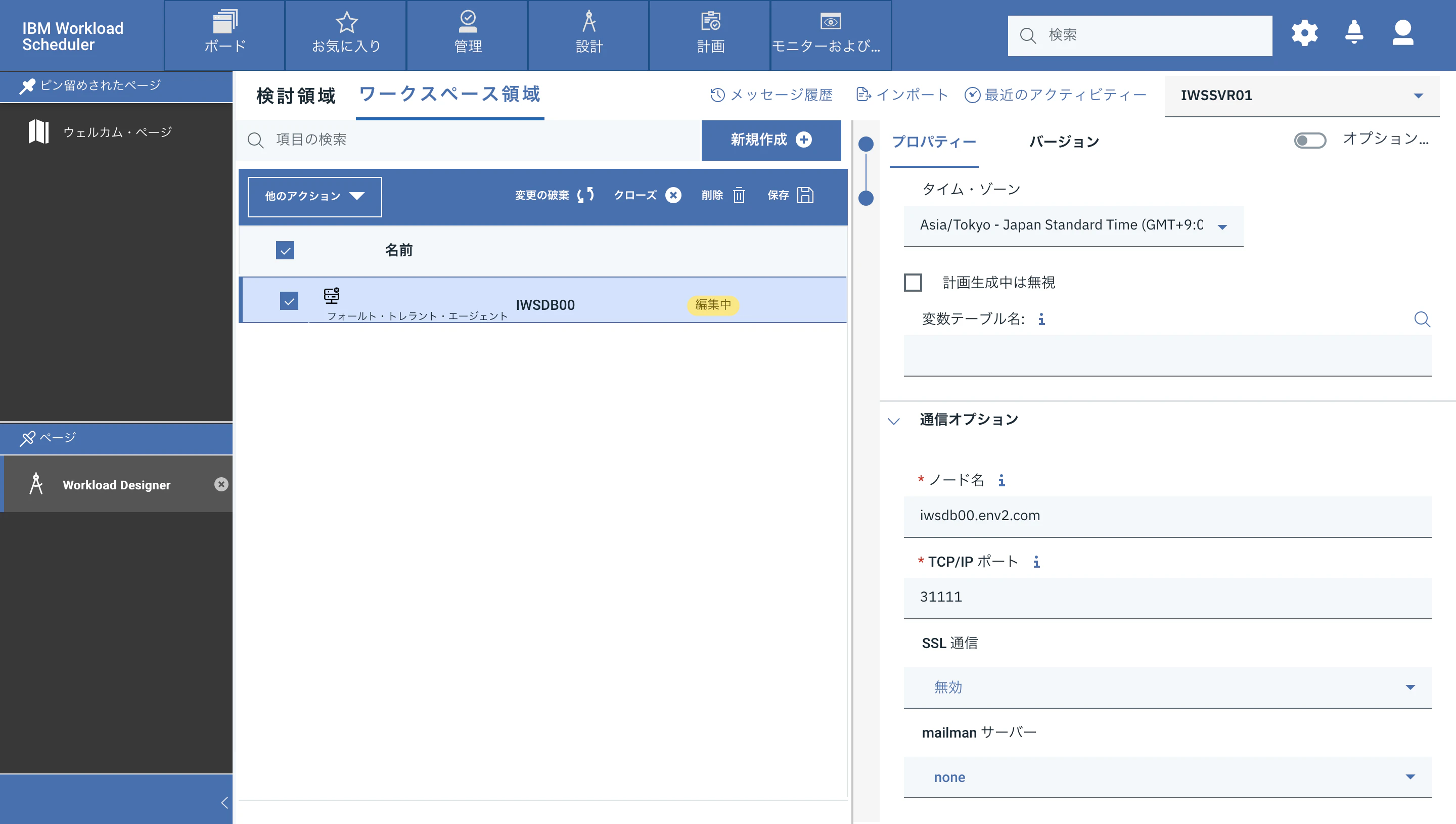Click info icon beside TCP/IP ポート
The width and height of the screenshot is (1456, 824).
[1036, 562]
